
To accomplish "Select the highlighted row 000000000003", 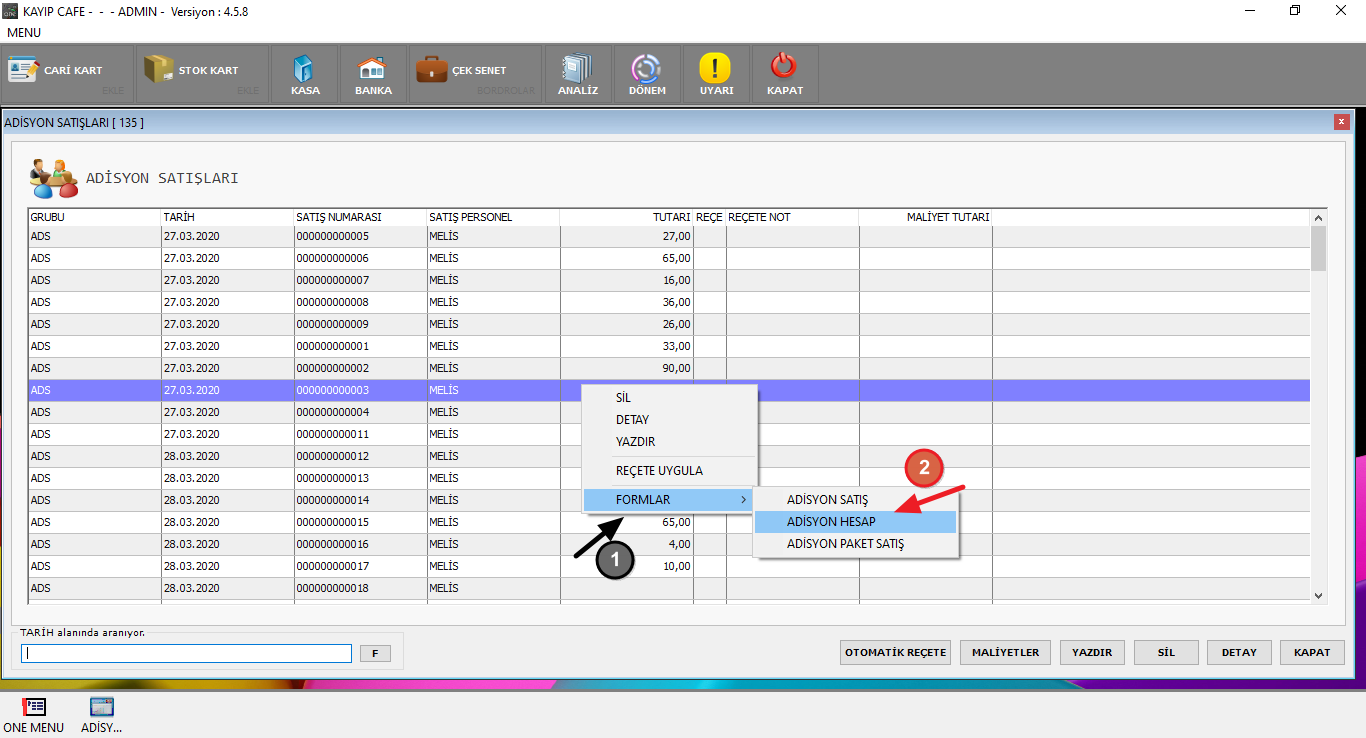I will tap(669, 390).
